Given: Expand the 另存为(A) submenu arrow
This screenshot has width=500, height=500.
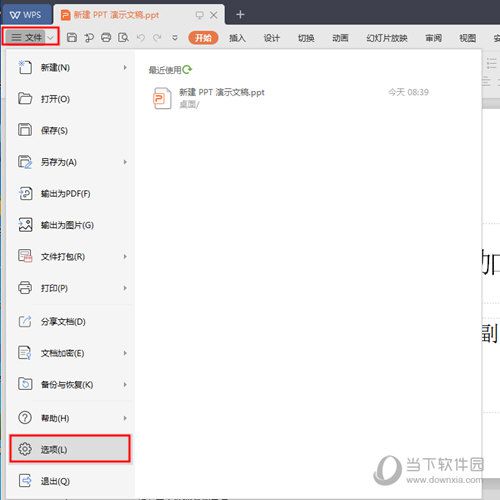Looking at the screenshot, I should tap(125, 162).
